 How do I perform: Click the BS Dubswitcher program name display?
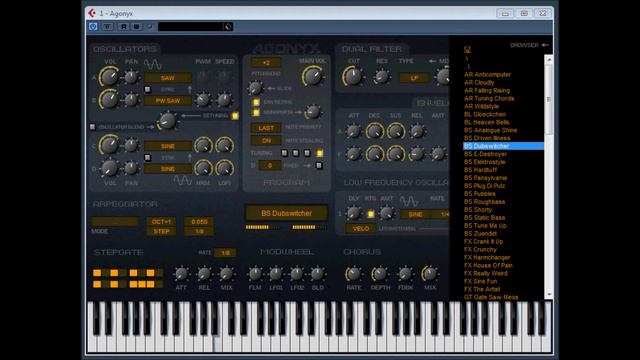click(x=286, y=213)
